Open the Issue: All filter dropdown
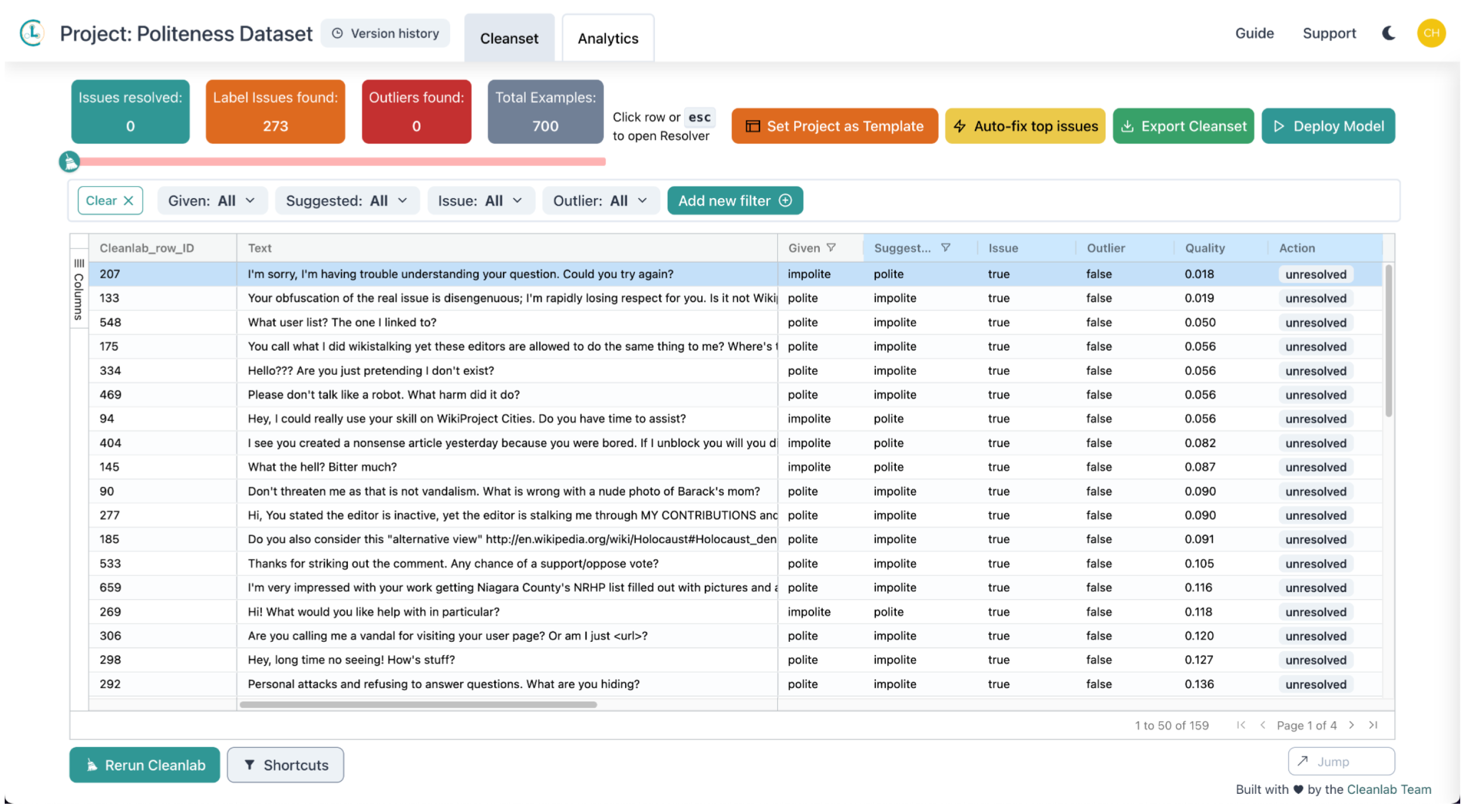 (x=480, y=201)
